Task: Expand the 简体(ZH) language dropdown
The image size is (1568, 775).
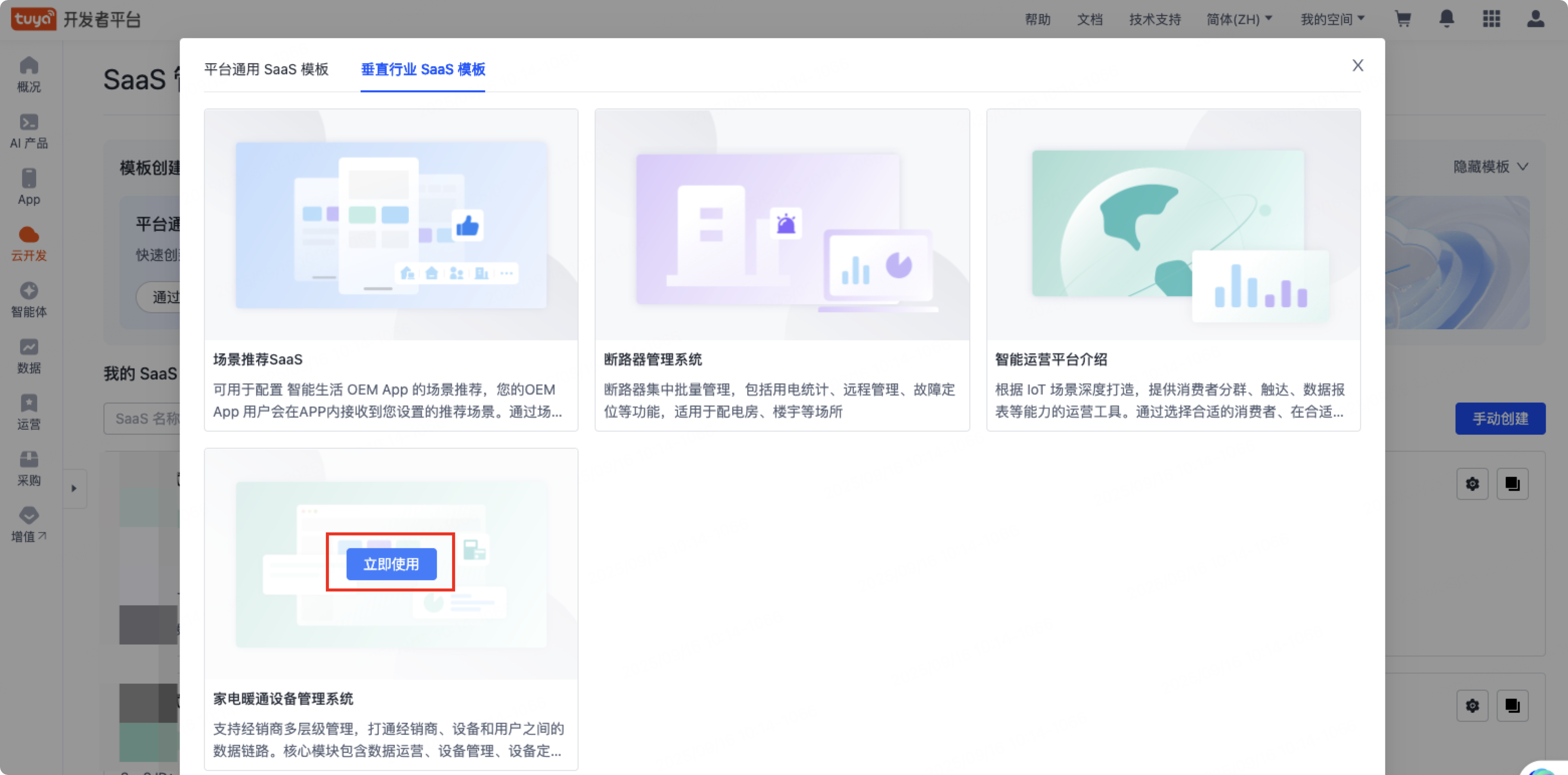Action: click(x=1240, y=20)
